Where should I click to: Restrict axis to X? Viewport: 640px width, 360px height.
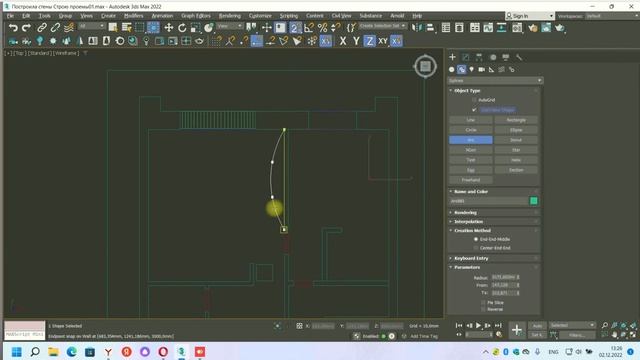(x=343, y=41)
